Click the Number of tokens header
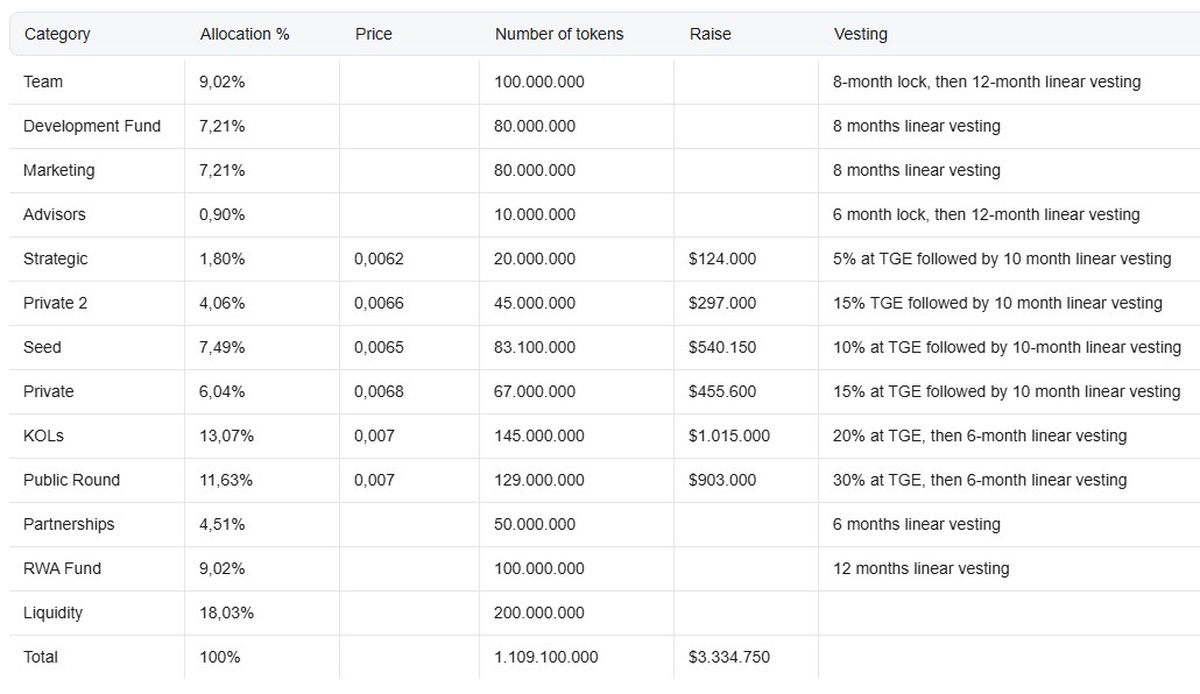The image size is (1200, 694). coord(559,34)
